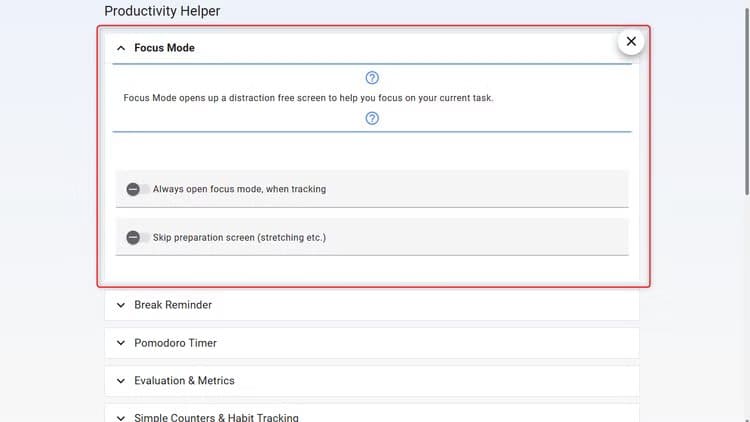Click the Focus Mode section title
750x422 pixels.
point(164,48)
